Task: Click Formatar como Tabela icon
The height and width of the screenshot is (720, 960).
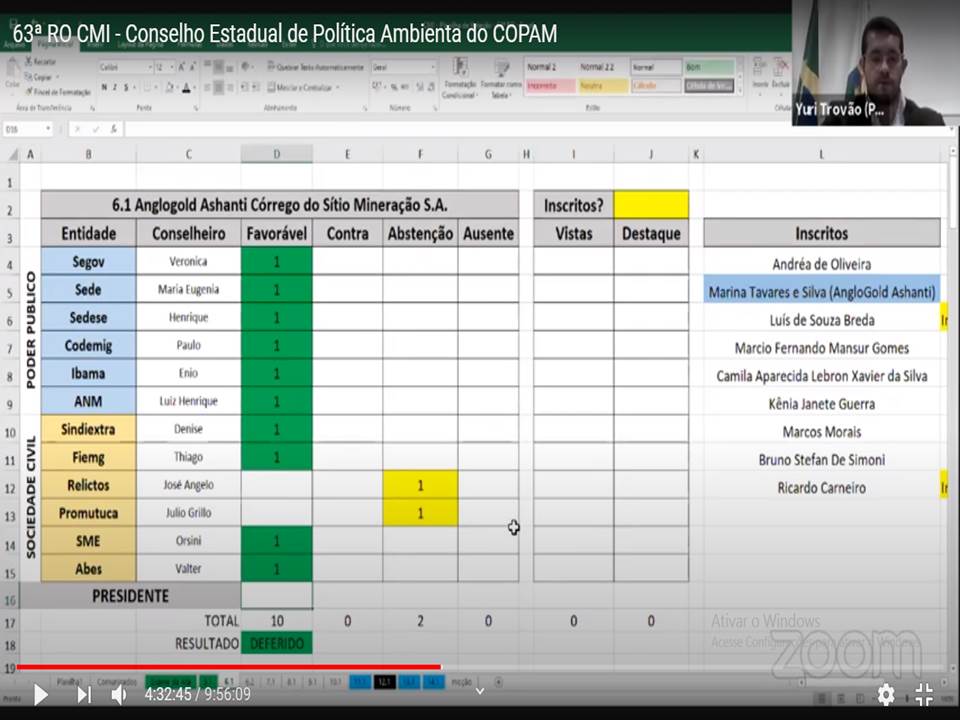Action: tap(500, 76)
